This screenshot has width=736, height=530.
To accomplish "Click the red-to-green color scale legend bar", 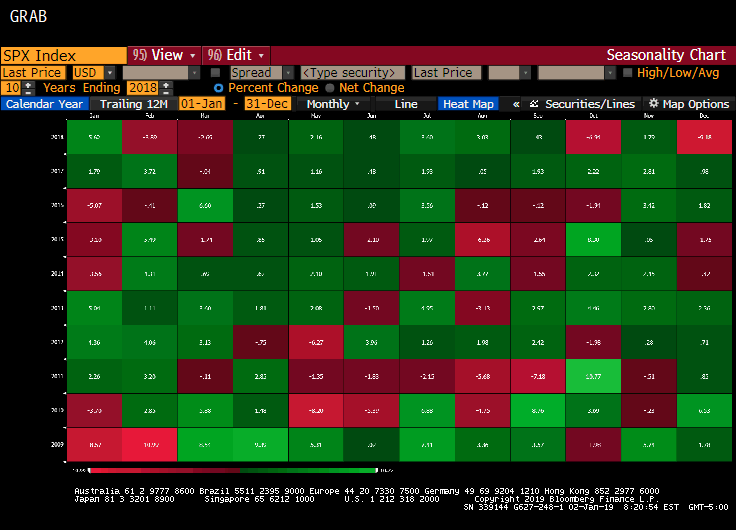I will point(233,470).
